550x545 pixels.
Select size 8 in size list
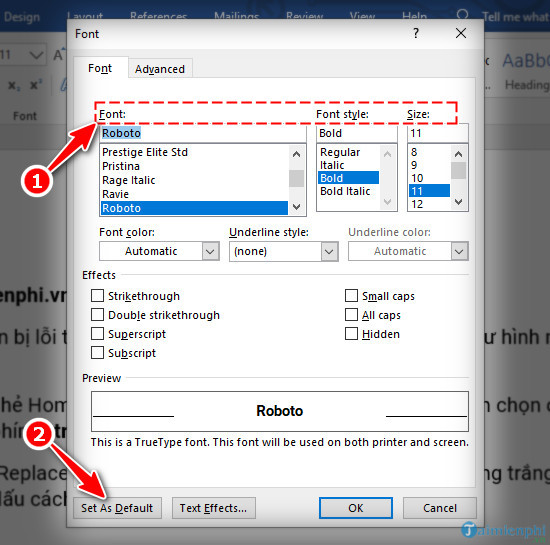tap(429, 152)
